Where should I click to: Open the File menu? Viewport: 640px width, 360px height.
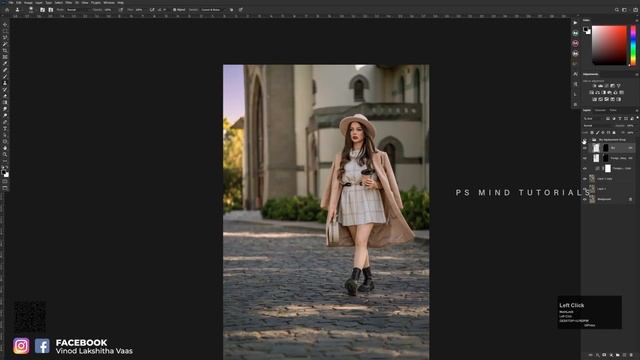point(11,2)
